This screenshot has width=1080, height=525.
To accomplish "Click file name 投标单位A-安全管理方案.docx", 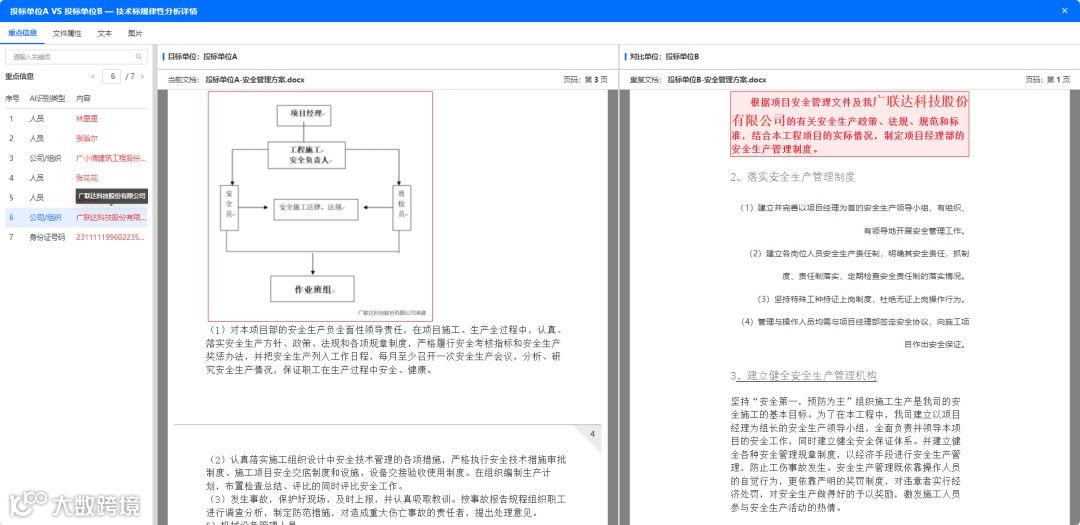I will [x=255, y=80].
